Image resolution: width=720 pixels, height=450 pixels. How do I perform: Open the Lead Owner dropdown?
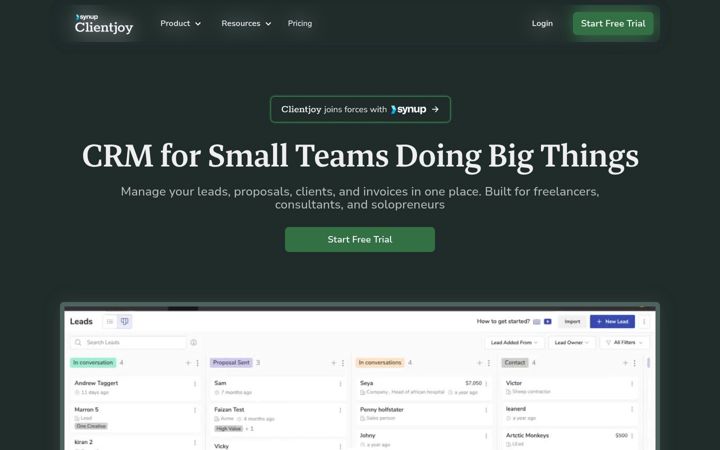click(x=572, y=343)
